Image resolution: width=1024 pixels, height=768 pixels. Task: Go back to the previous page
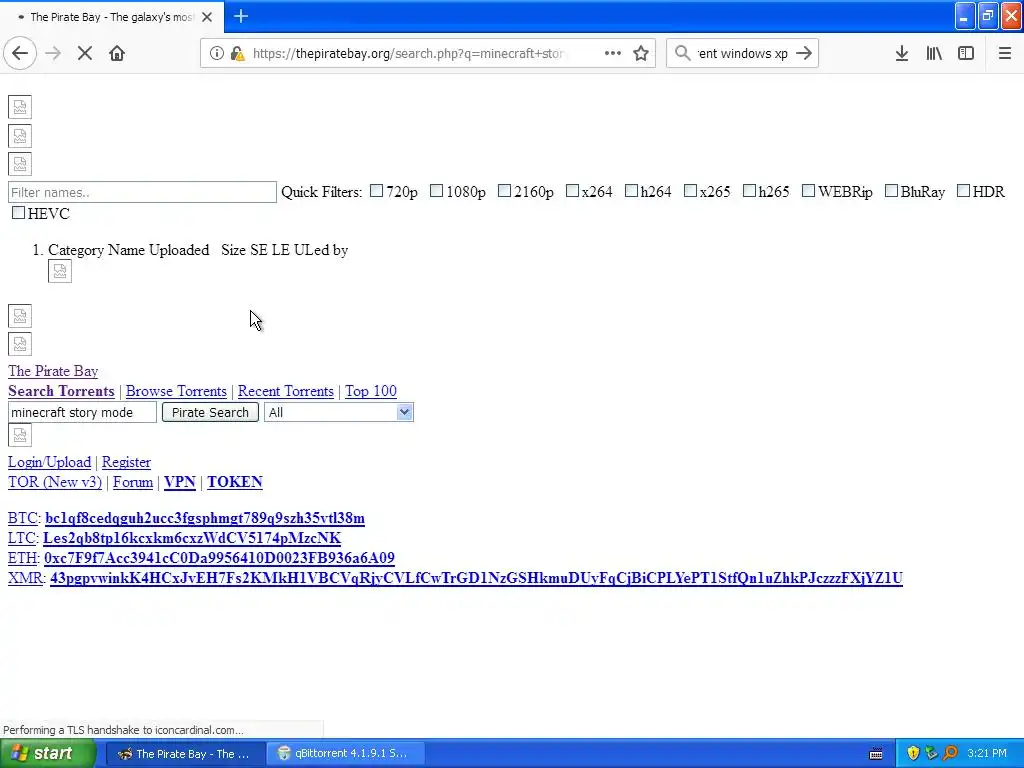20,54
